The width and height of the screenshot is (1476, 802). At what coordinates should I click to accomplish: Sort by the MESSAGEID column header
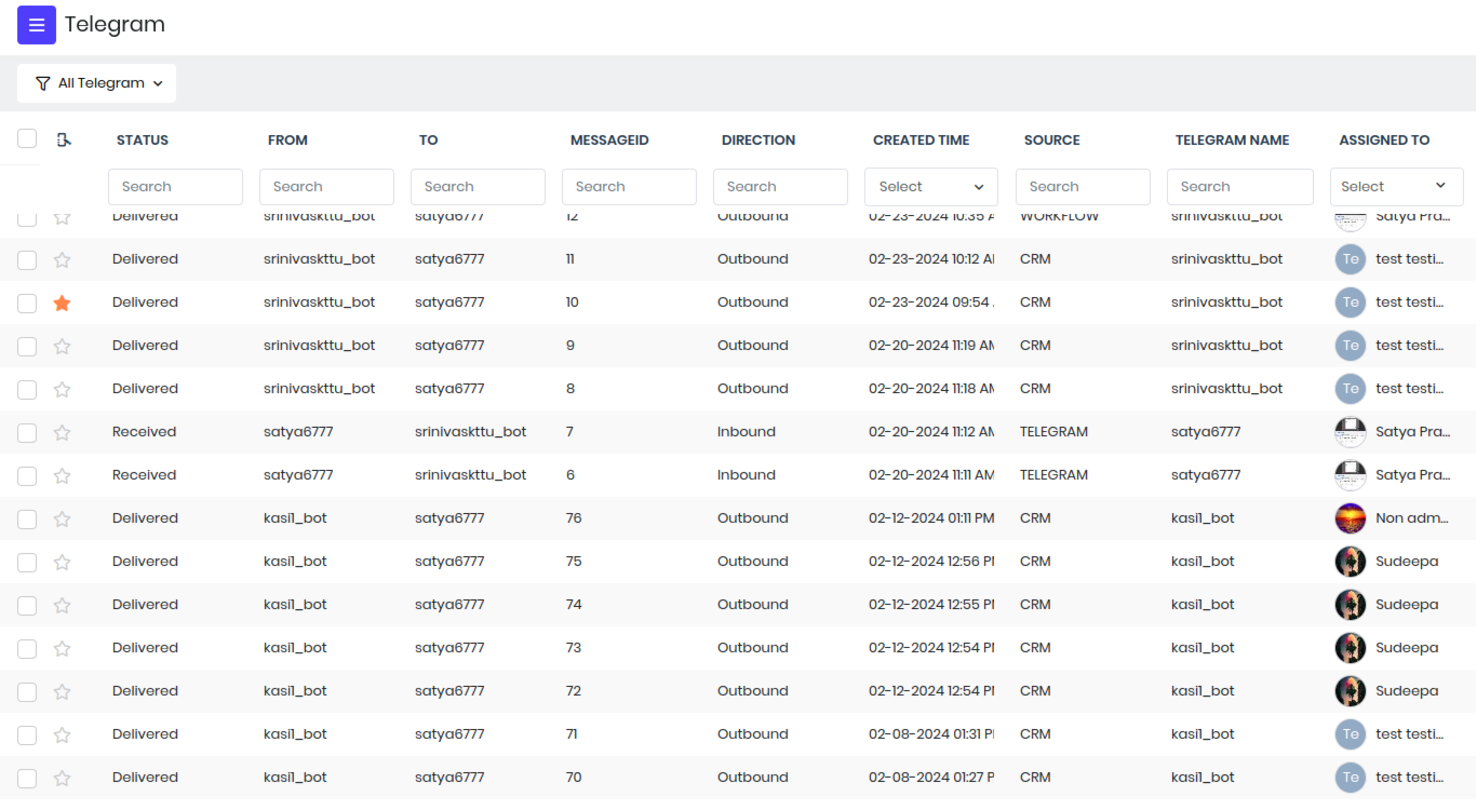point(610,140)
